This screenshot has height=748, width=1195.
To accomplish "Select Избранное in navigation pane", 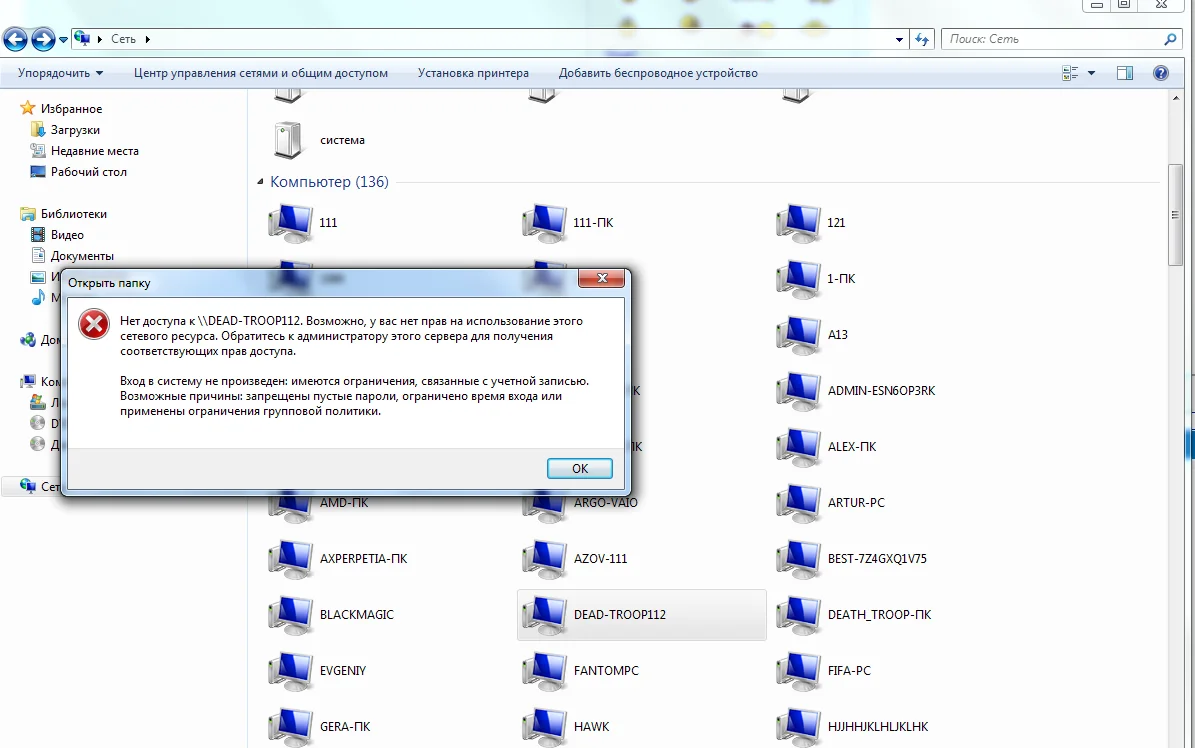I will tap(61, 108).
